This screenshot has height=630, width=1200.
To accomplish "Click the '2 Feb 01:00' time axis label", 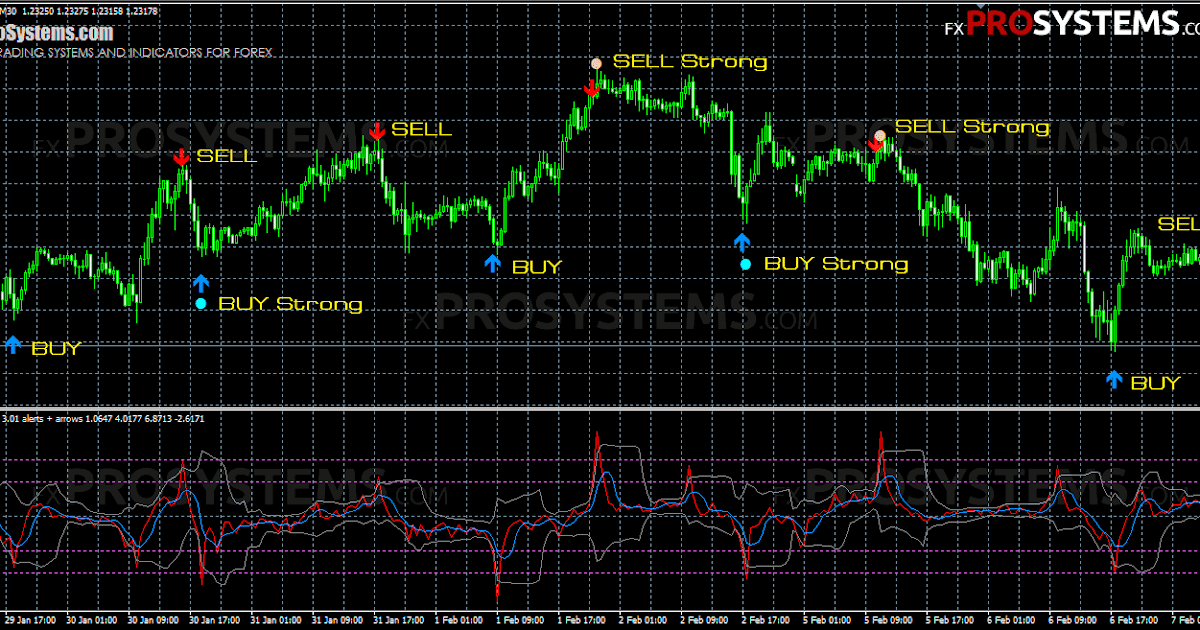I will (x=642, y=620).
